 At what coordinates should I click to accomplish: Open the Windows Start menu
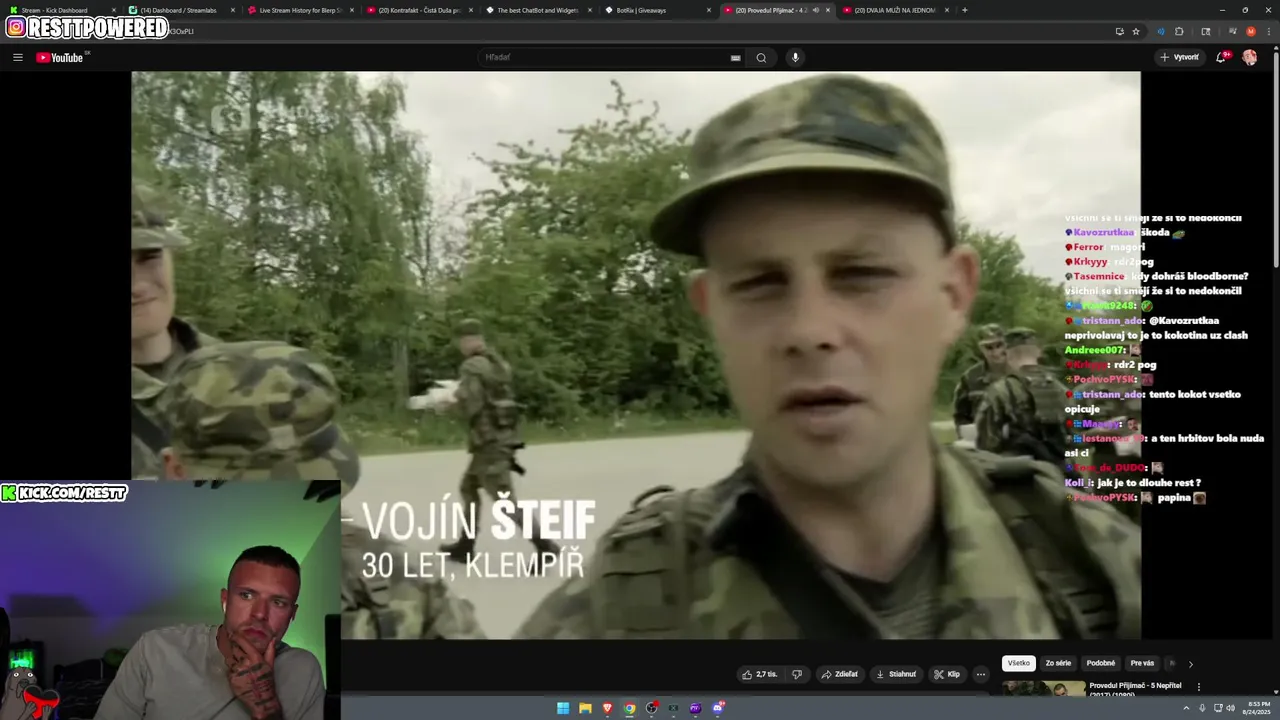coord(563,708)
